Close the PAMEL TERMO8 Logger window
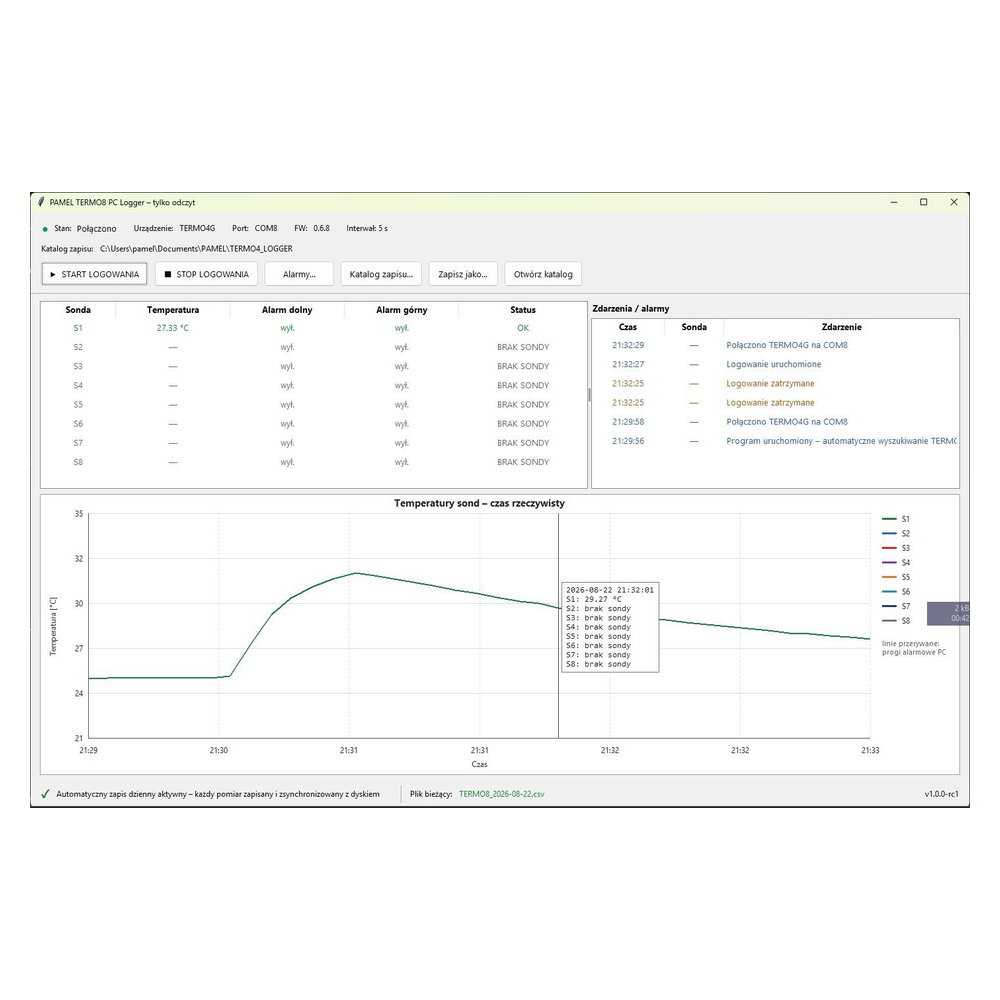The image size is (1000, 1000). tap(954, 202)
